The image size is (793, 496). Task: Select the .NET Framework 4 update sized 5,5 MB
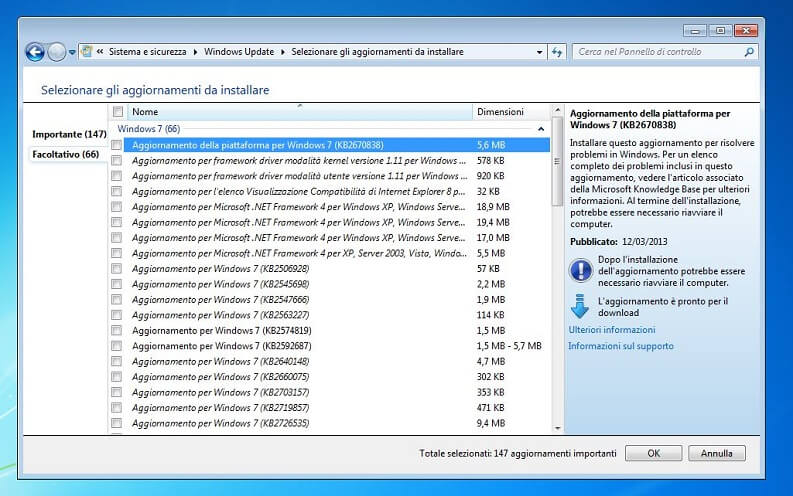pos(329,253)
